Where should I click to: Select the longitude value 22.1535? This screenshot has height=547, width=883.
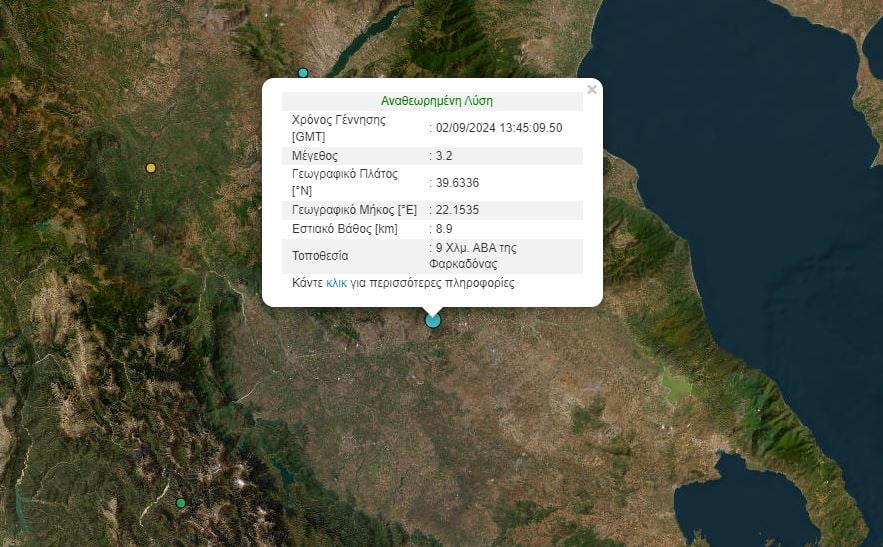pos(455,210)
